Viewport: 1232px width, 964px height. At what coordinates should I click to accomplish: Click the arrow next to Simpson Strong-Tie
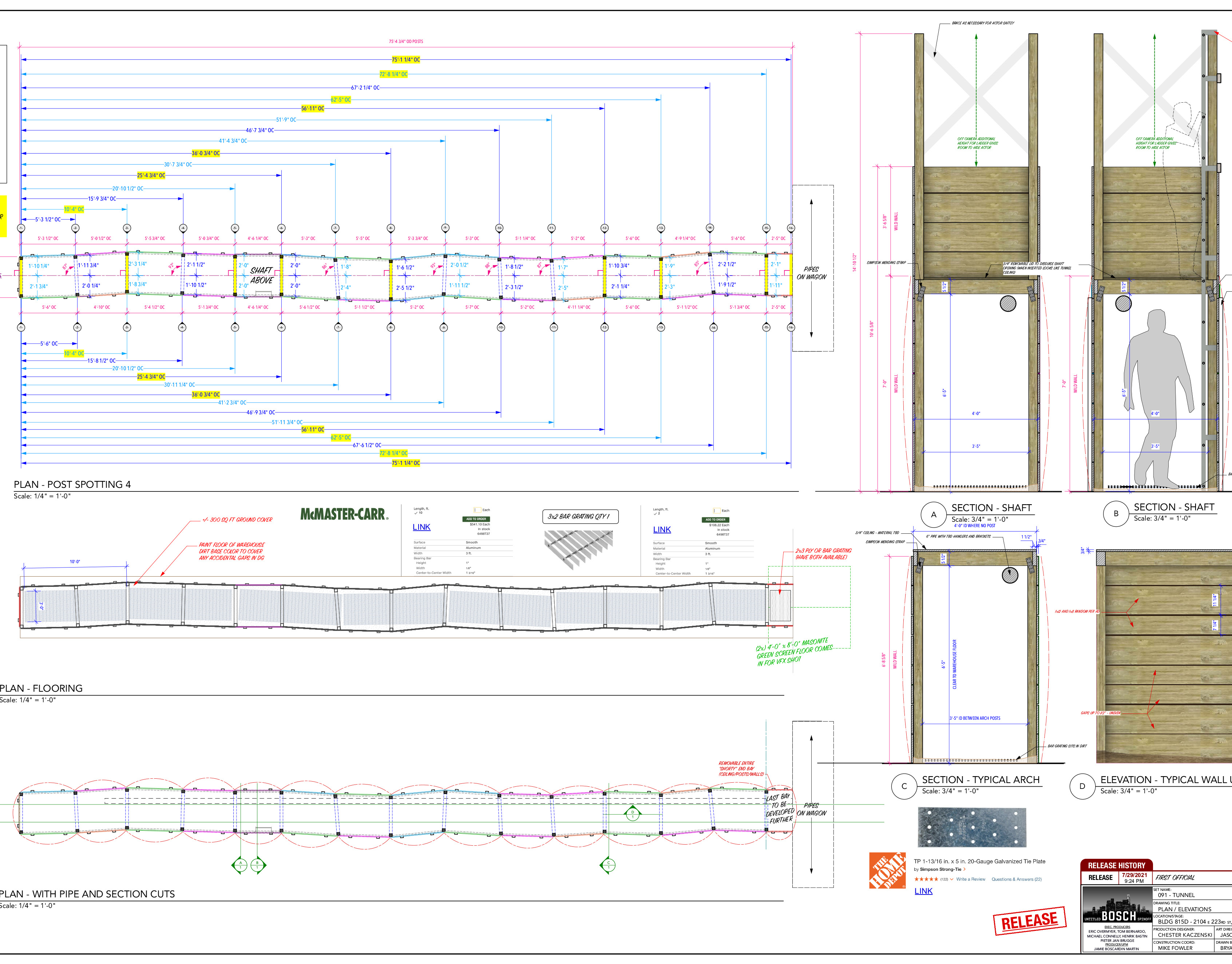(964, 870)
